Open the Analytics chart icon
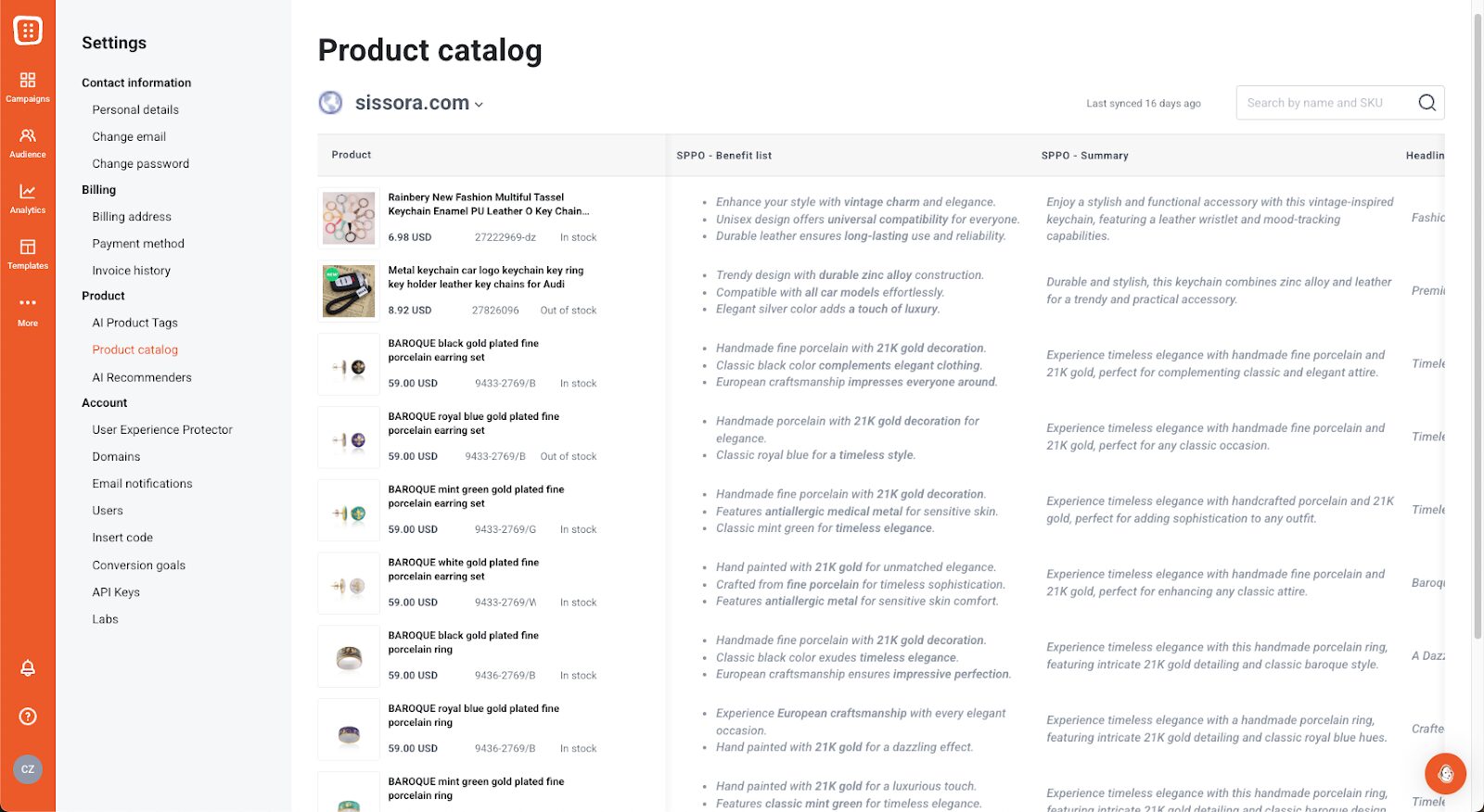Viewport: 1484px width, 812px height. [28, 197]
